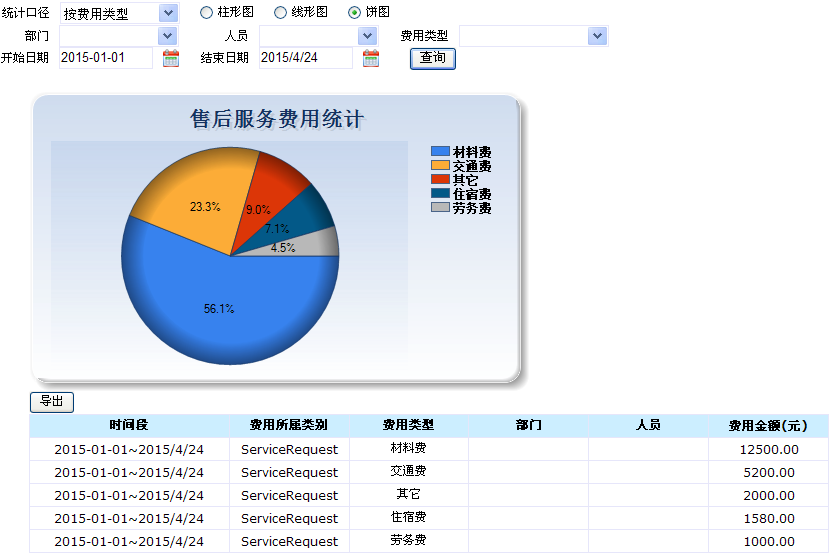Screen dimensions: 835x558
Task: Click the 住宿费 legend color swatch
Action: click(x=440, y=193)
